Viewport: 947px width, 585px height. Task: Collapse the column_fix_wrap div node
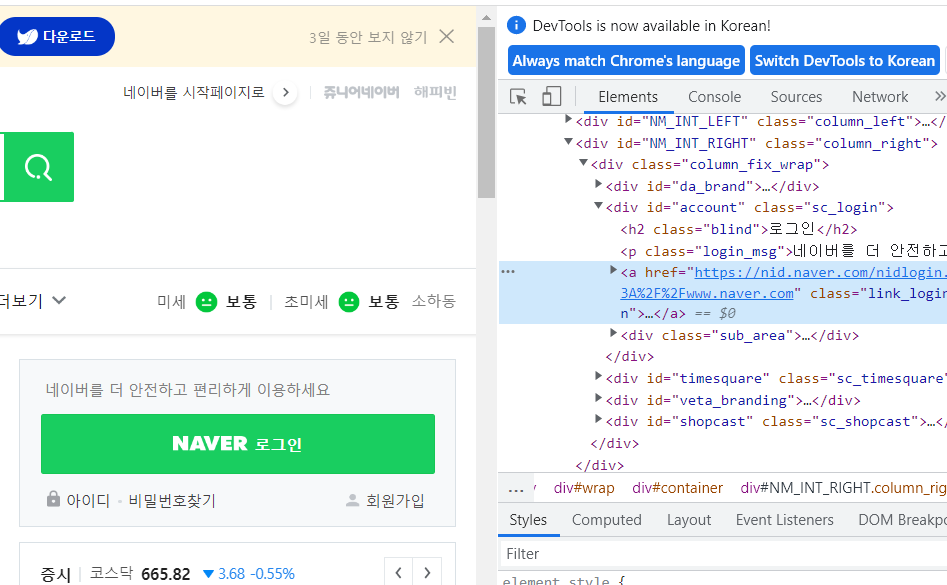(583, 163)
